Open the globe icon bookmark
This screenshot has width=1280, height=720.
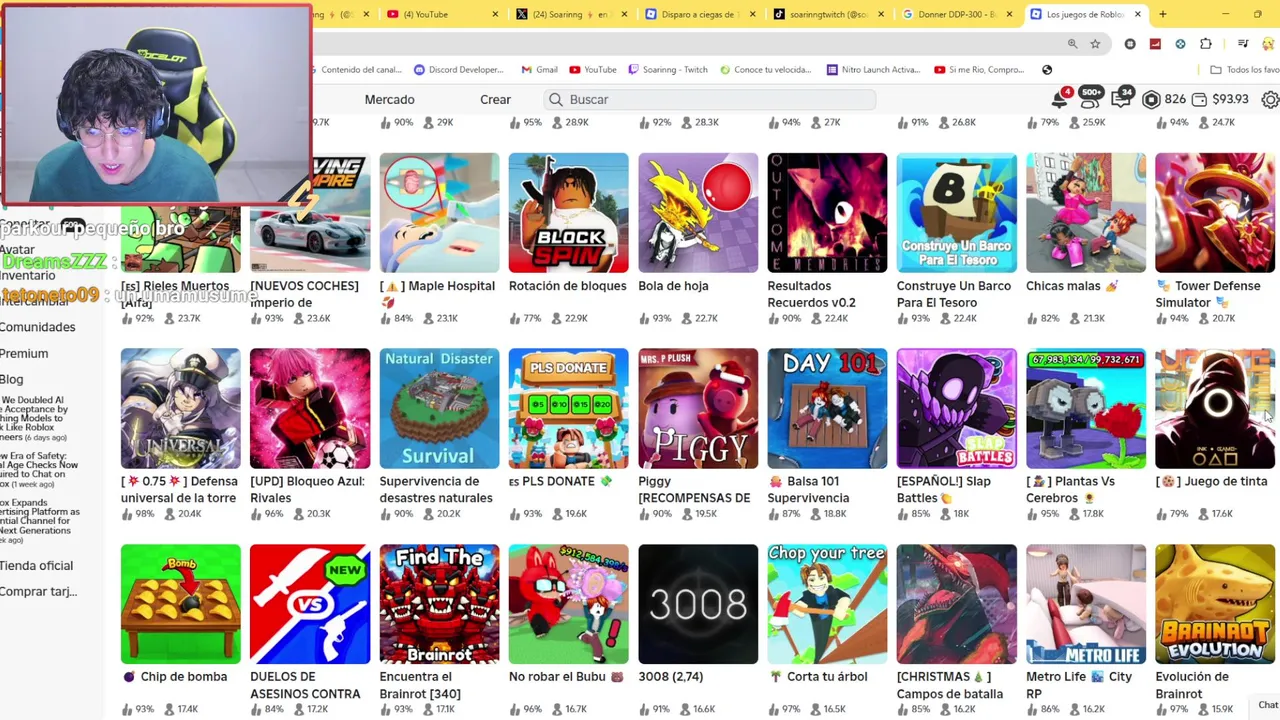click(x=1047, y=70)
